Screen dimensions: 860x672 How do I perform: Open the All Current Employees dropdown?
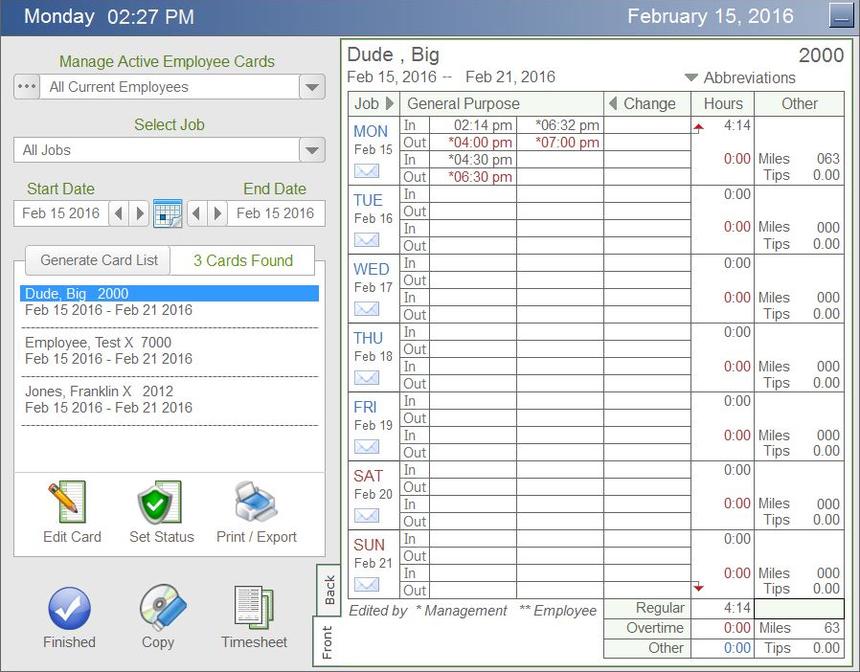click(311, 86)
